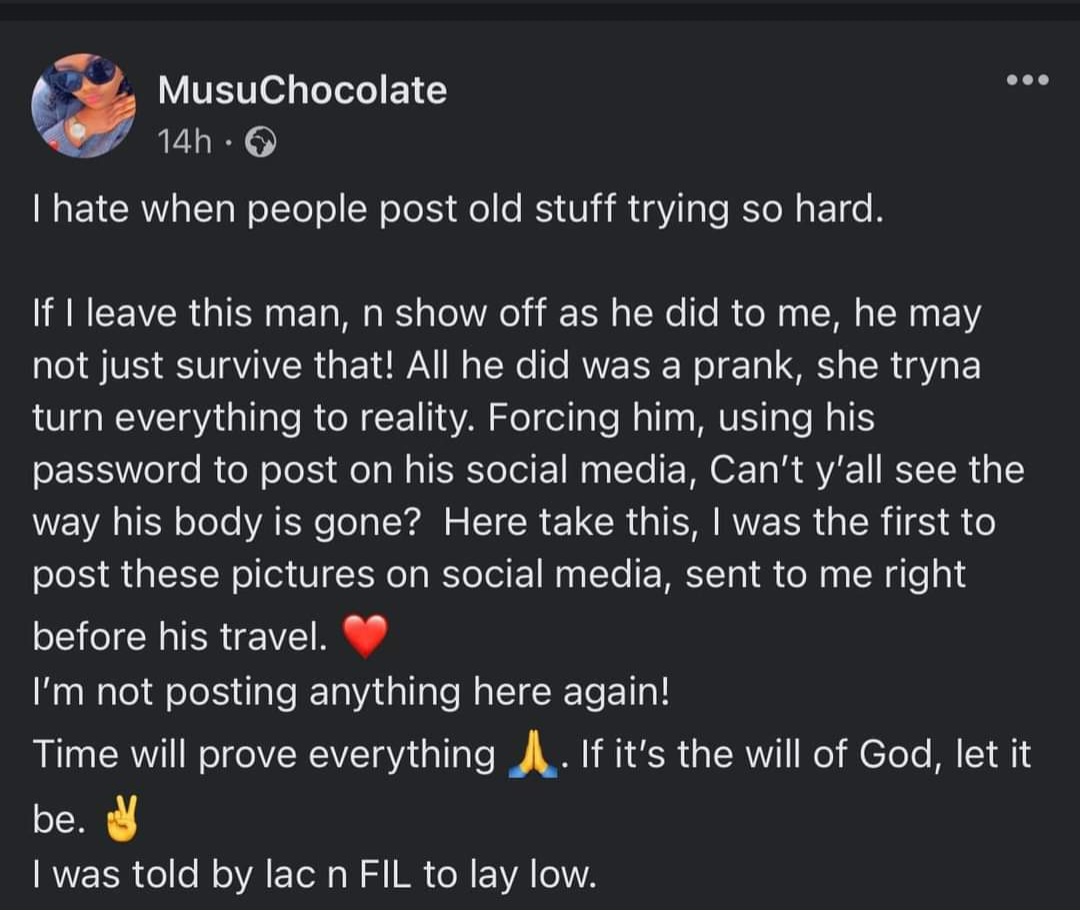Click the line "I was told by lac n FIL"

pyautogui.click(x=314, y=876)
